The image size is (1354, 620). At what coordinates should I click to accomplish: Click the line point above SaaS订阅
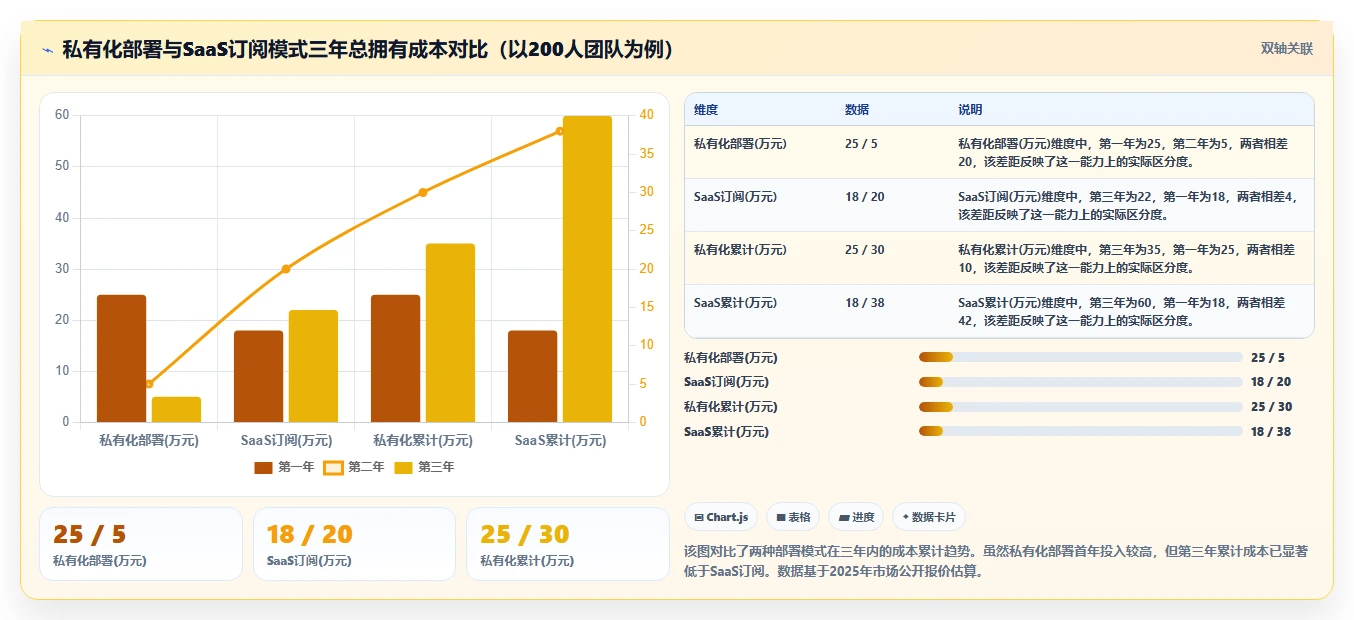[x=286, y=269]
